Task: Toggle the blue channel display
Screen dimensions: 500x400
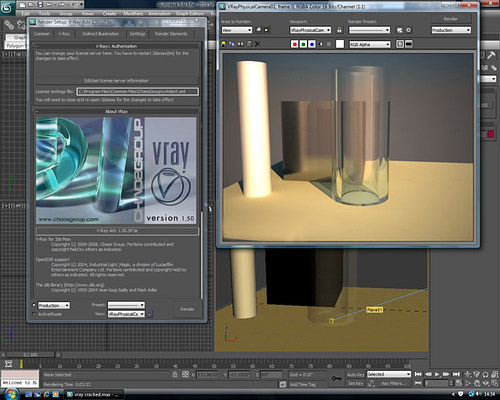Action: [312, 44]
